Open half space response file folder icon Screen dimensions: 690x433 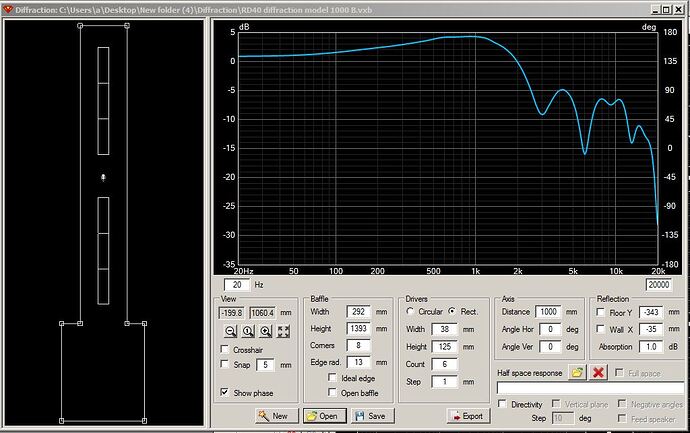point(577,372)
